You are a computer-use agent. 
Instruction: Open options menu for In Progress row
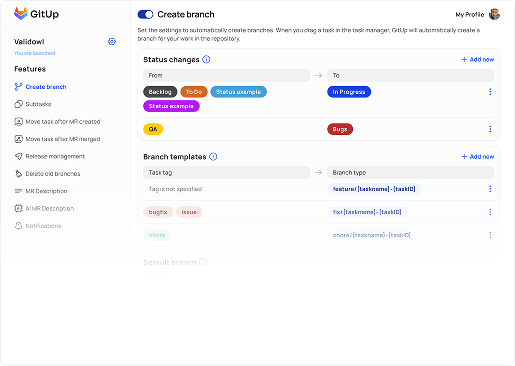click(x=490, y=92)
